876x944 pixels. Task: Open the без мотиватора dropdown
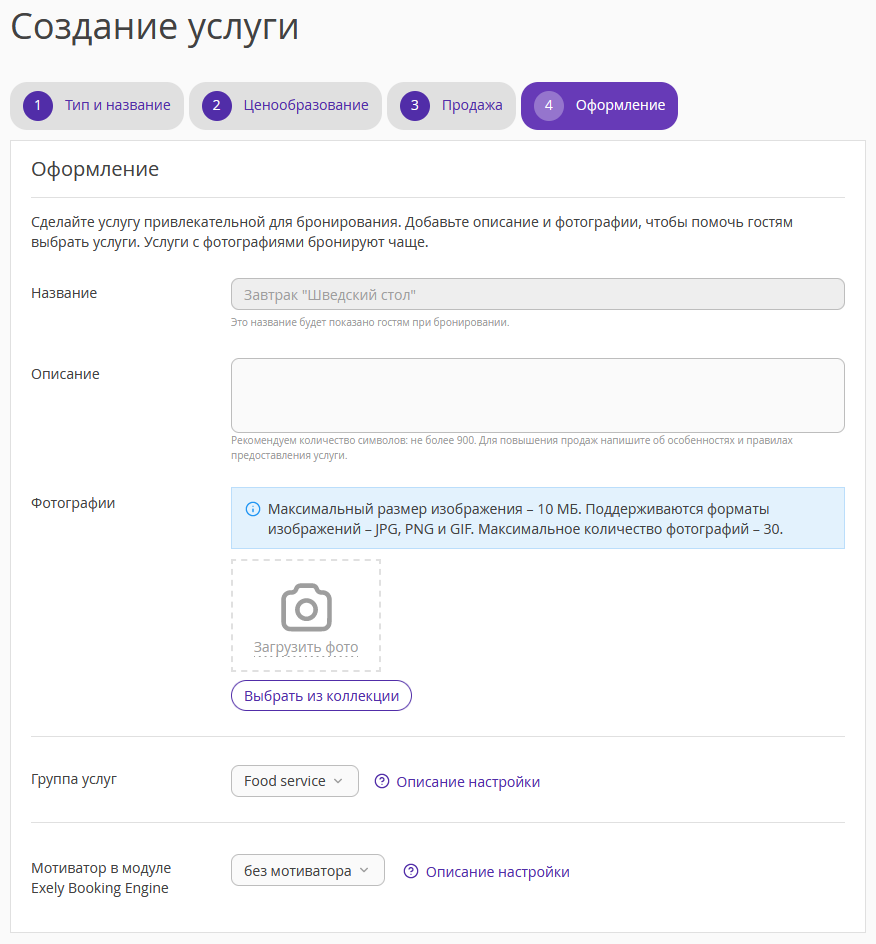(x=308, y=870)
